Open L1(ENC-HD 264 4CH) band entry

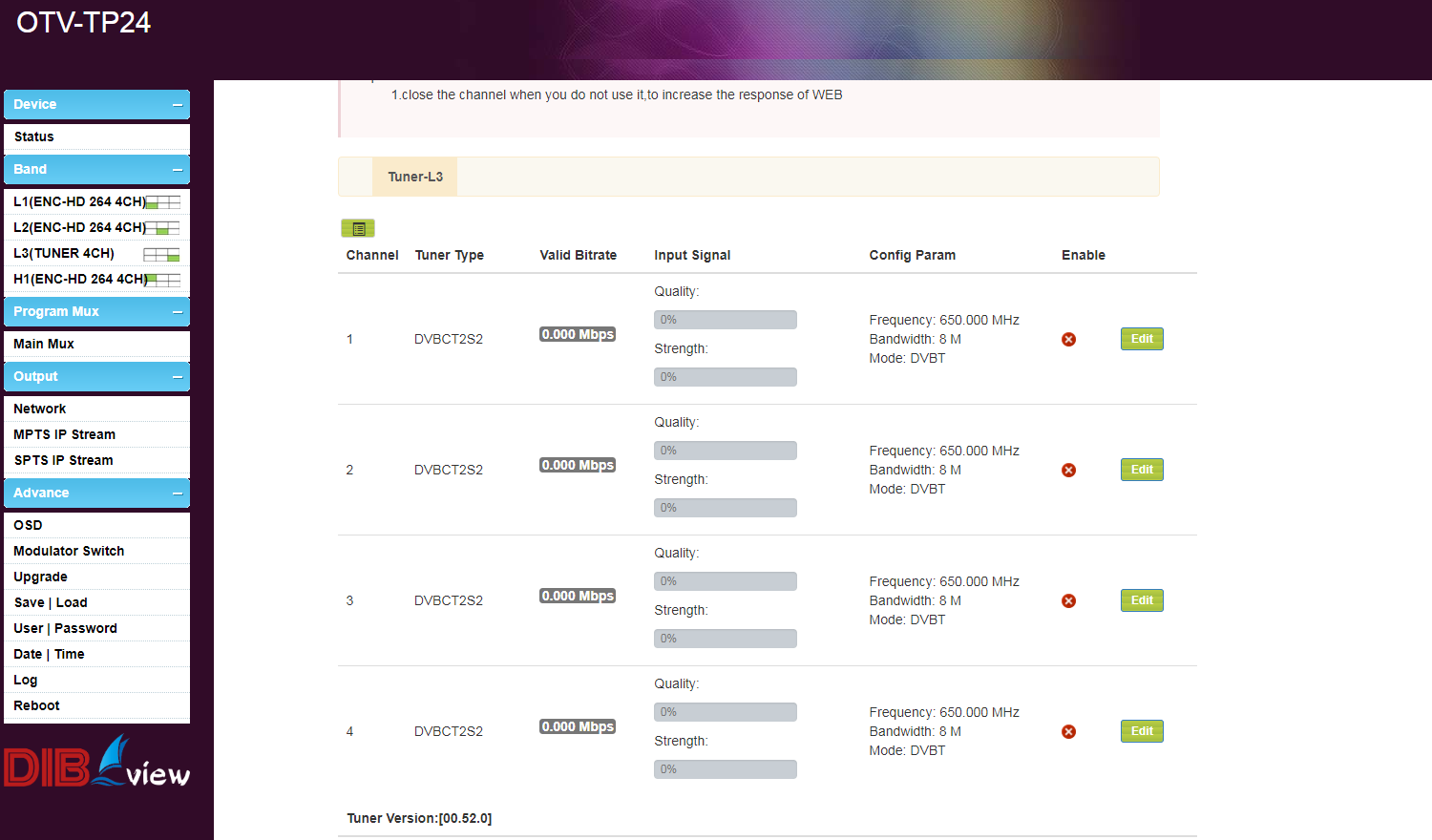pos(79,202)
